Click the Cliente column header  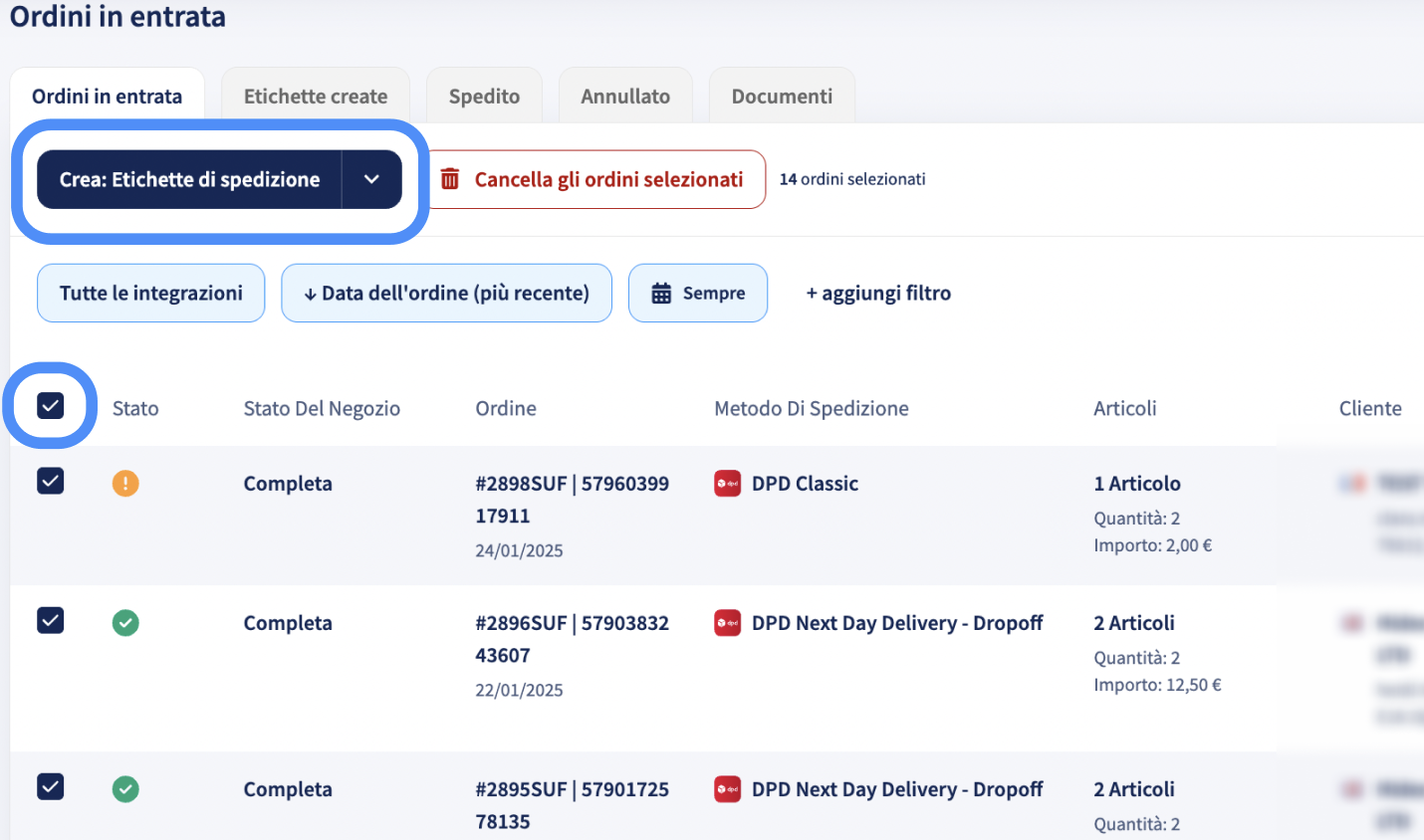pos(1370,408)
